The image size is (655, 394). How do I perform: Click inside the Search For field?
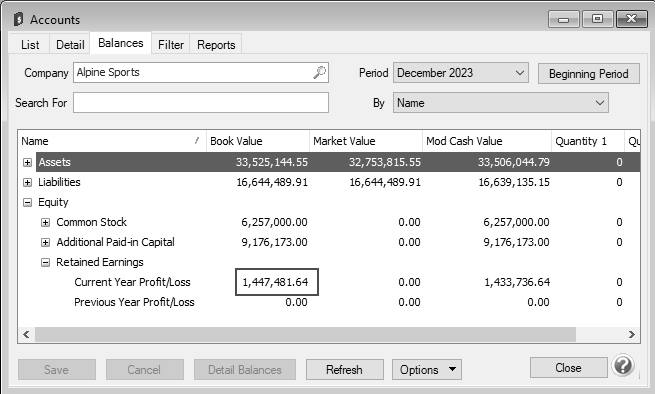[201, 103]
